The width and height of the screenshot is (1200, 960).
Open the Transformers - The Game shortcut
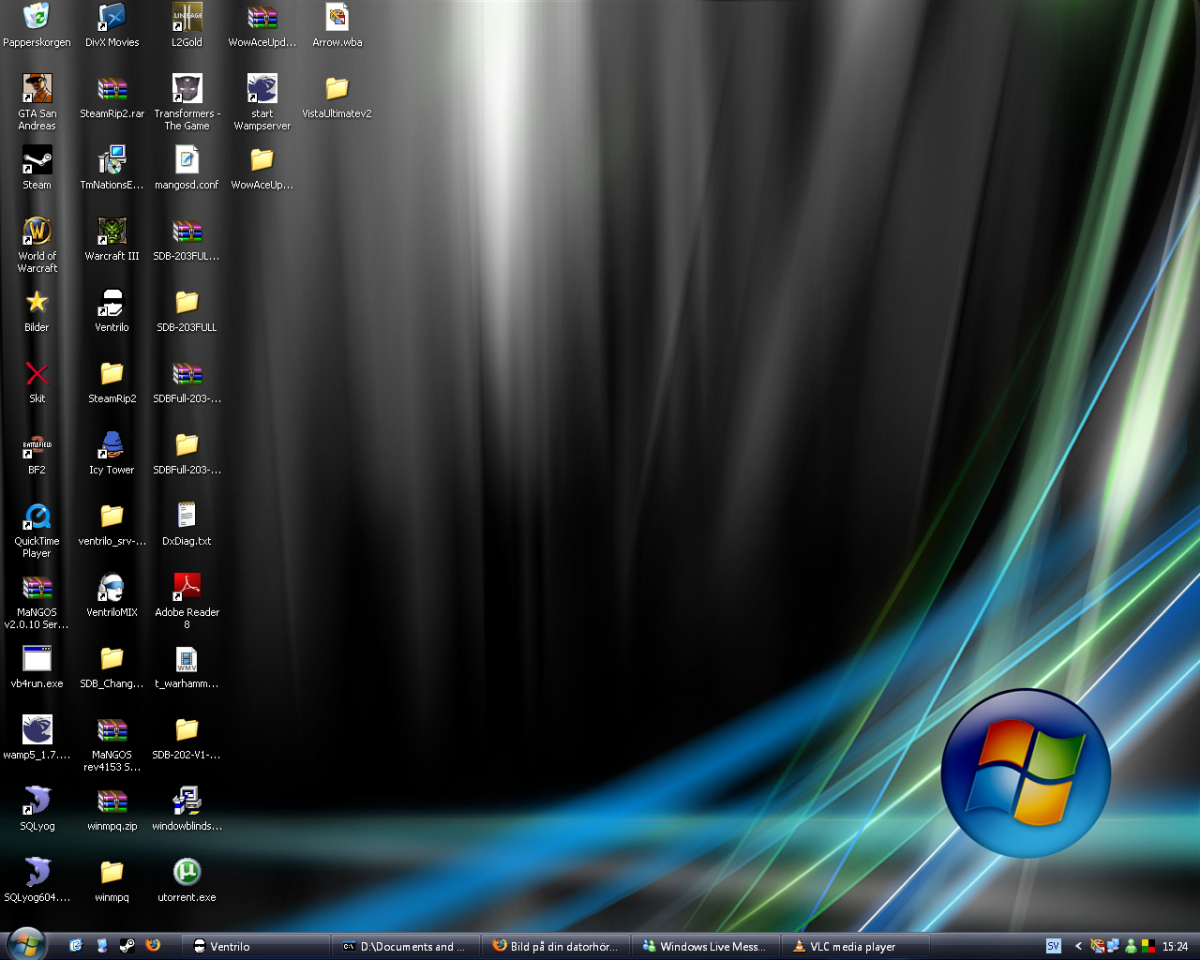[187, 90]
